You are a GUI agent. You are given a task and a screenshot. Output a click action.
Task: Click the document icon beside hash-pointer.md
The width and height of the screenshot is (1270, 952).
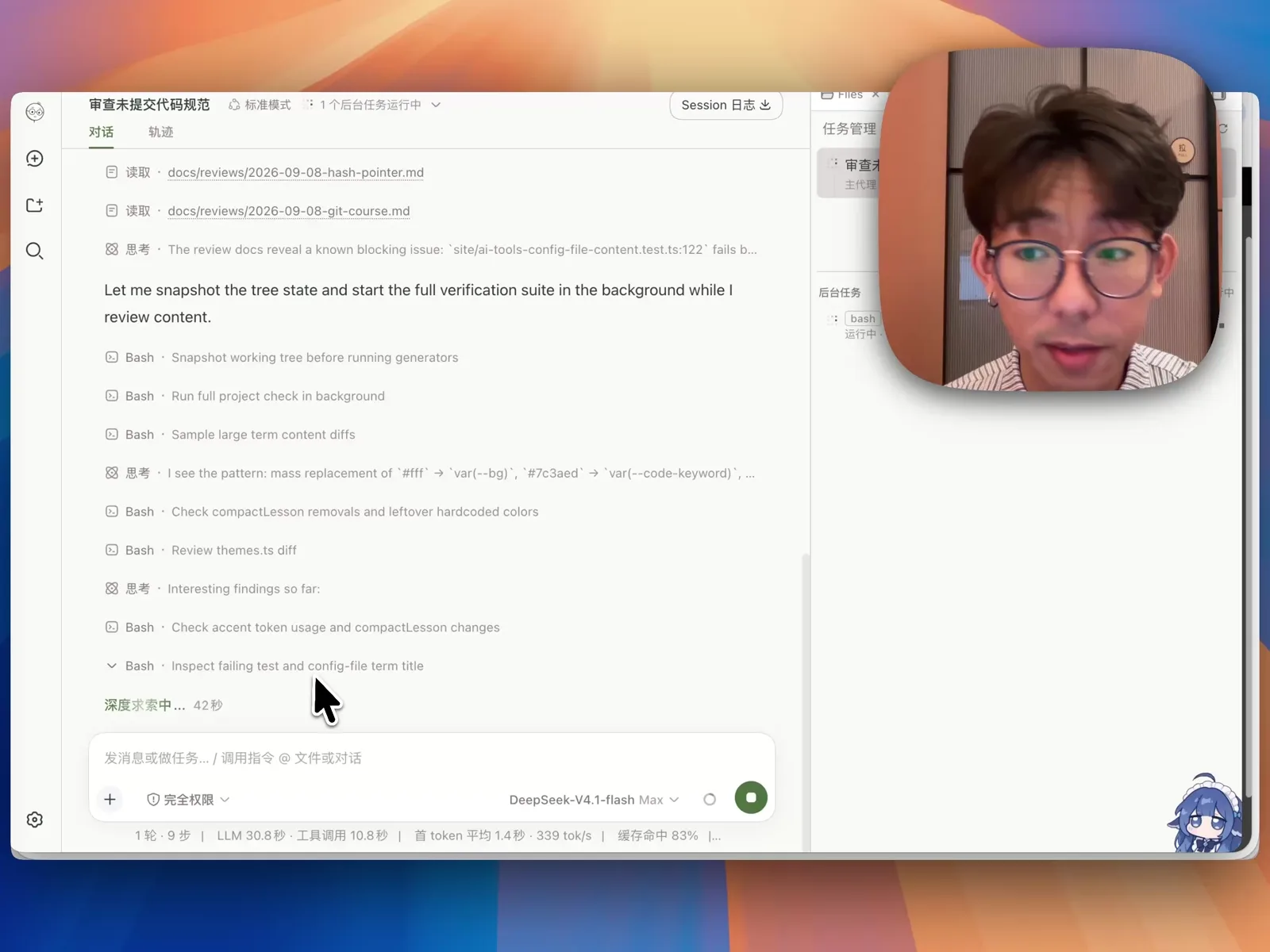tap(112, 172)
